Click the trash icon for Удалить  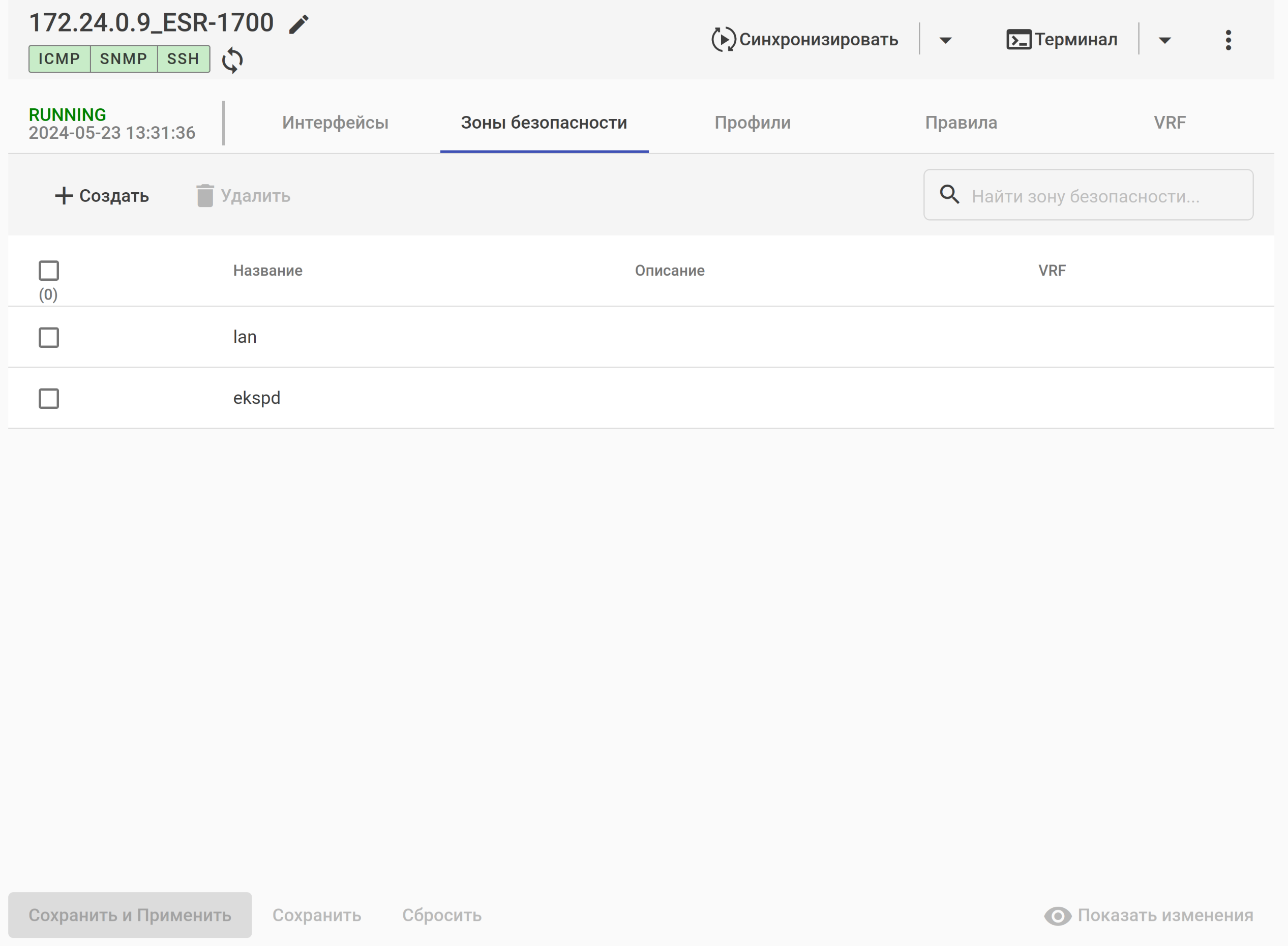click(205, 196)
